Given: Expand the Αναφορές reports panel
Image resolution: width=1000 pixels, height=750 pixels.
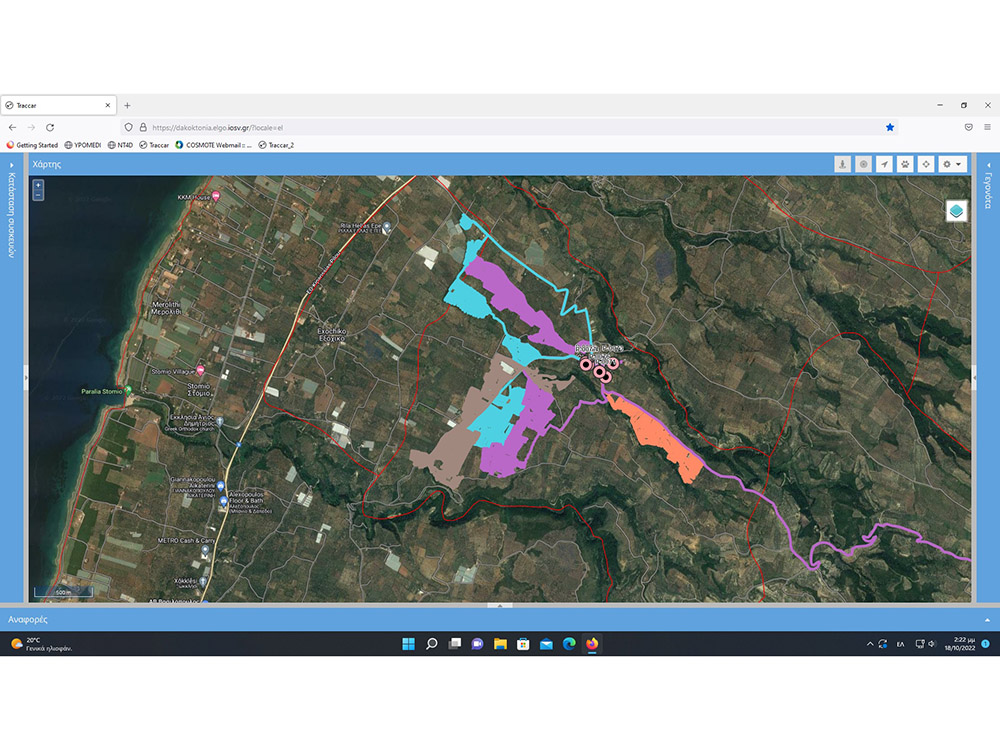Looking at the screenshot, I should (987, 620).
